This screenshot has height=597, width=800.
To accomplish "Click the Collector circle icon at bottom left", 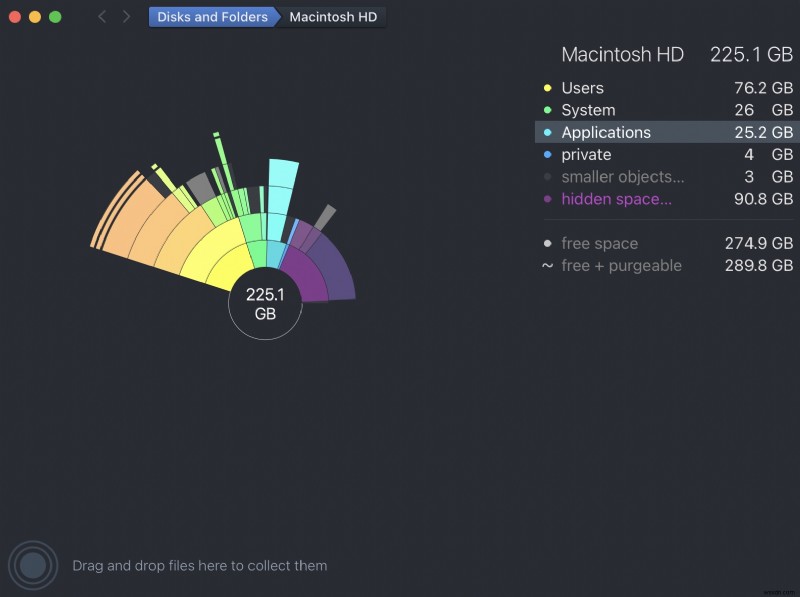I will (33, 565).
